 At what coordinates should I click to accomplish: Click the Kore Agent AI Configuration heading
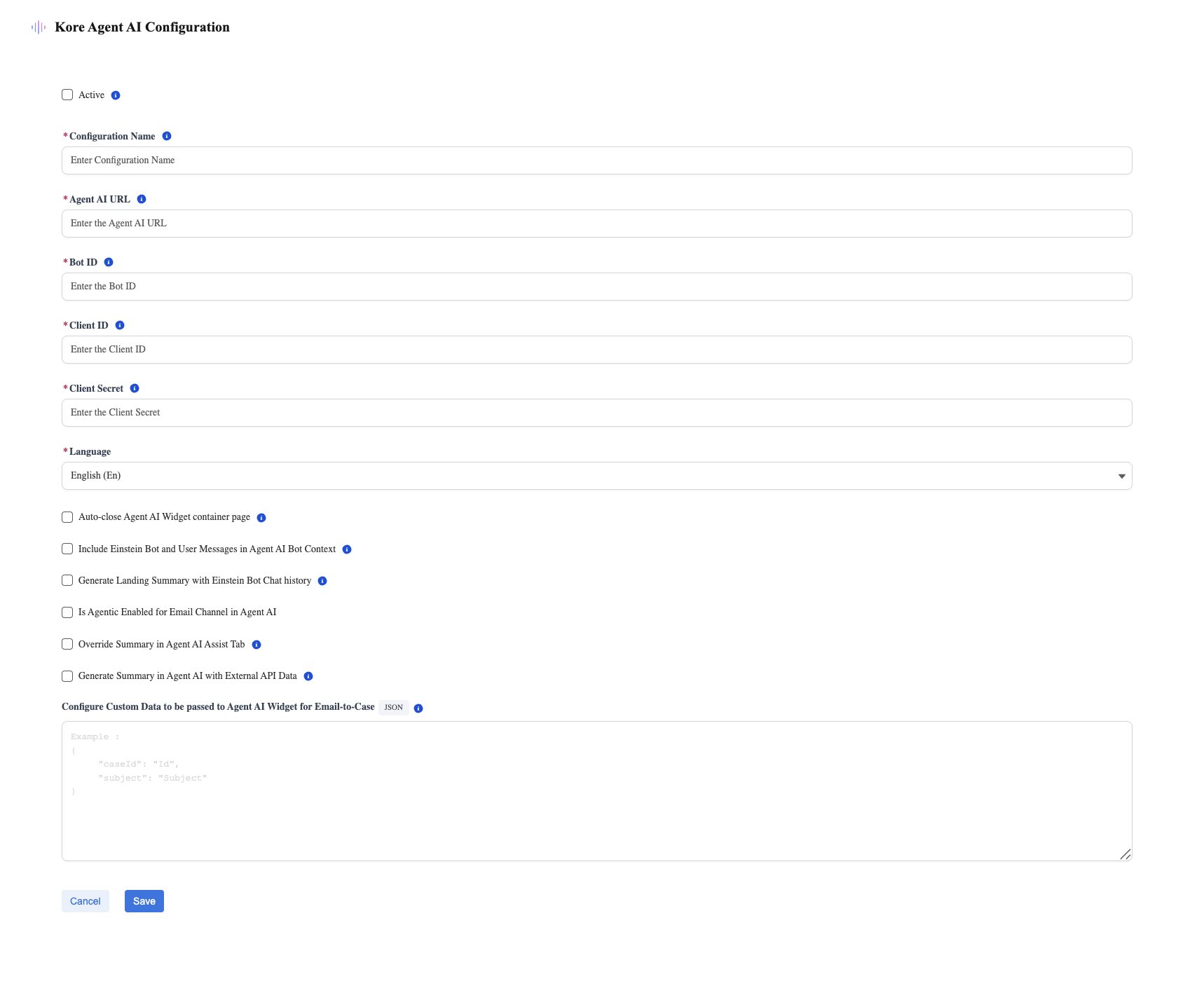[x=142, y=27]
